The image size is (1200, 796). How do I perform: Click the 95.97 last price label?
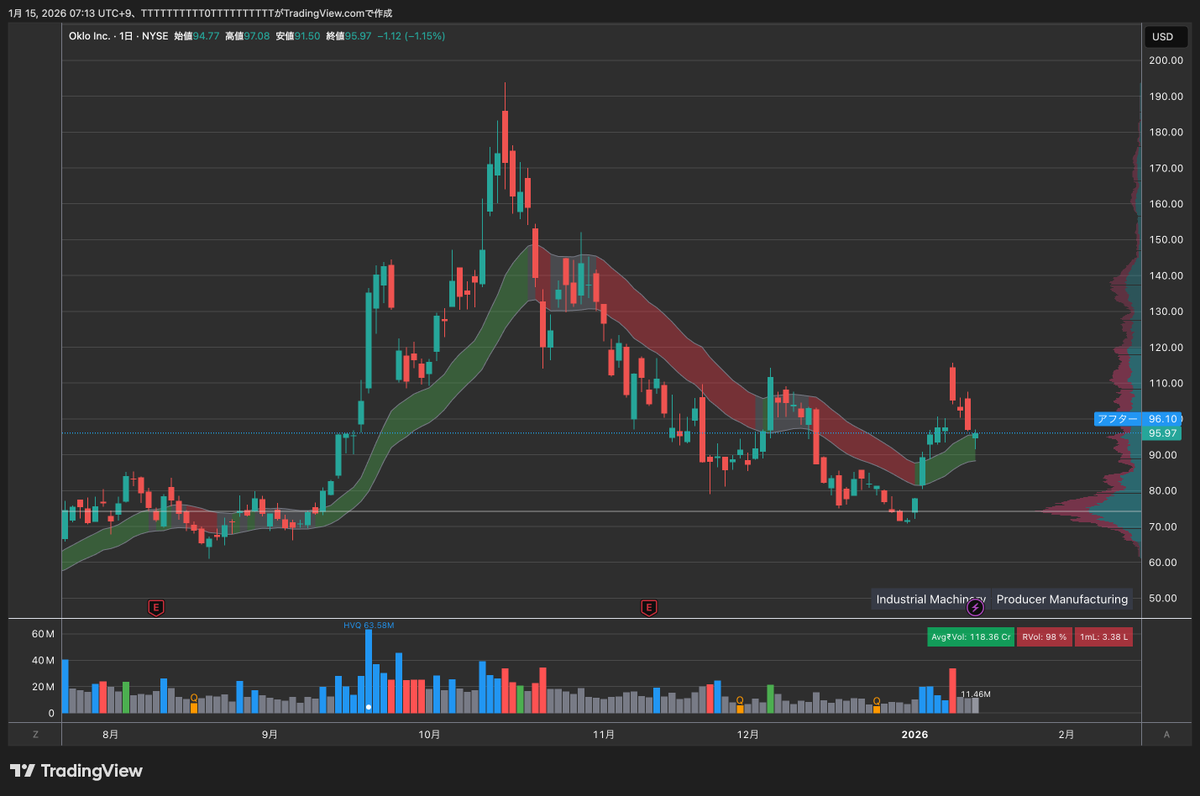(1163, 433)
